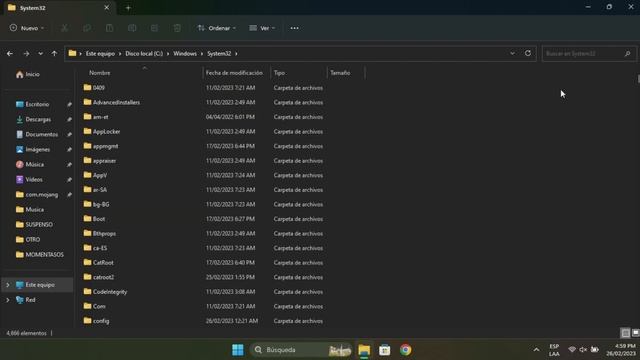This screenshot has width=640, height=360.
Task: Add a new tab with plus button
Action: click(128, 8)
